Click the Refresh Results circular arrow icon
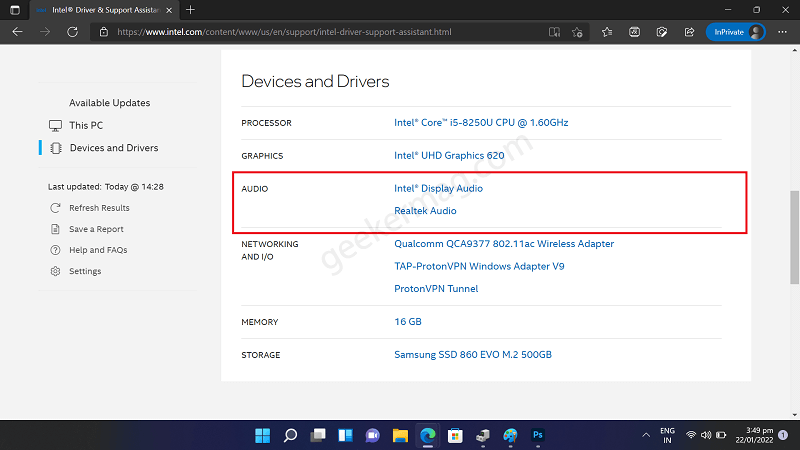This screenshot has width=800, height=450. 55,208
